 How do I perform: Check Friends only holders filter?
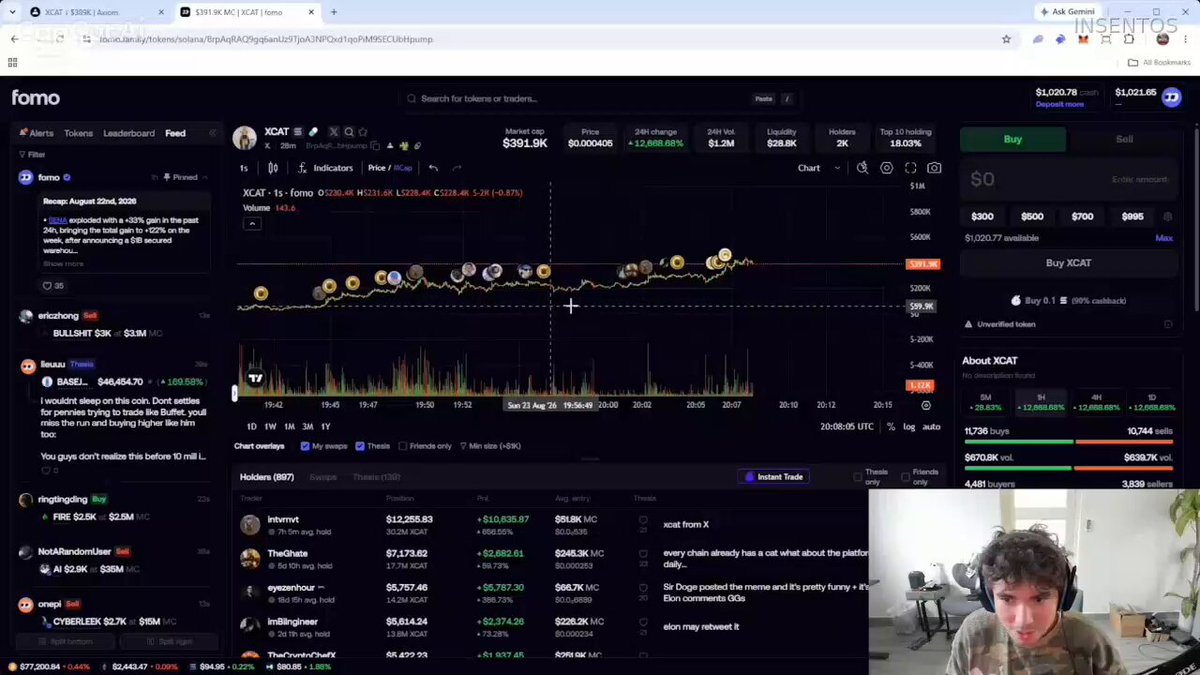pos(906,477)
